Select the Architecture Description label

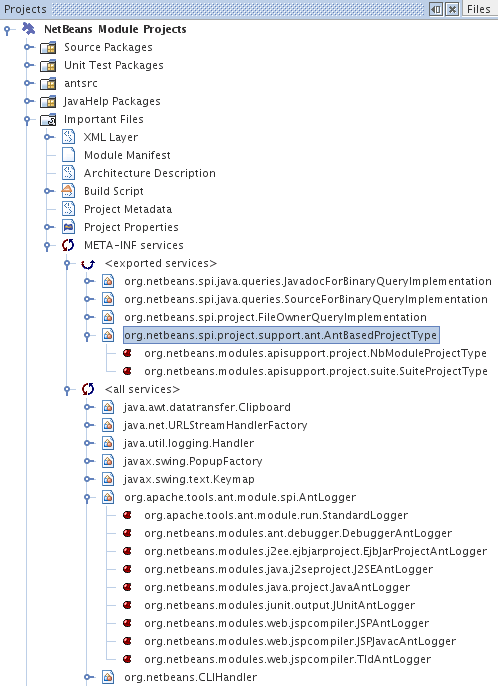pos(150,173)
